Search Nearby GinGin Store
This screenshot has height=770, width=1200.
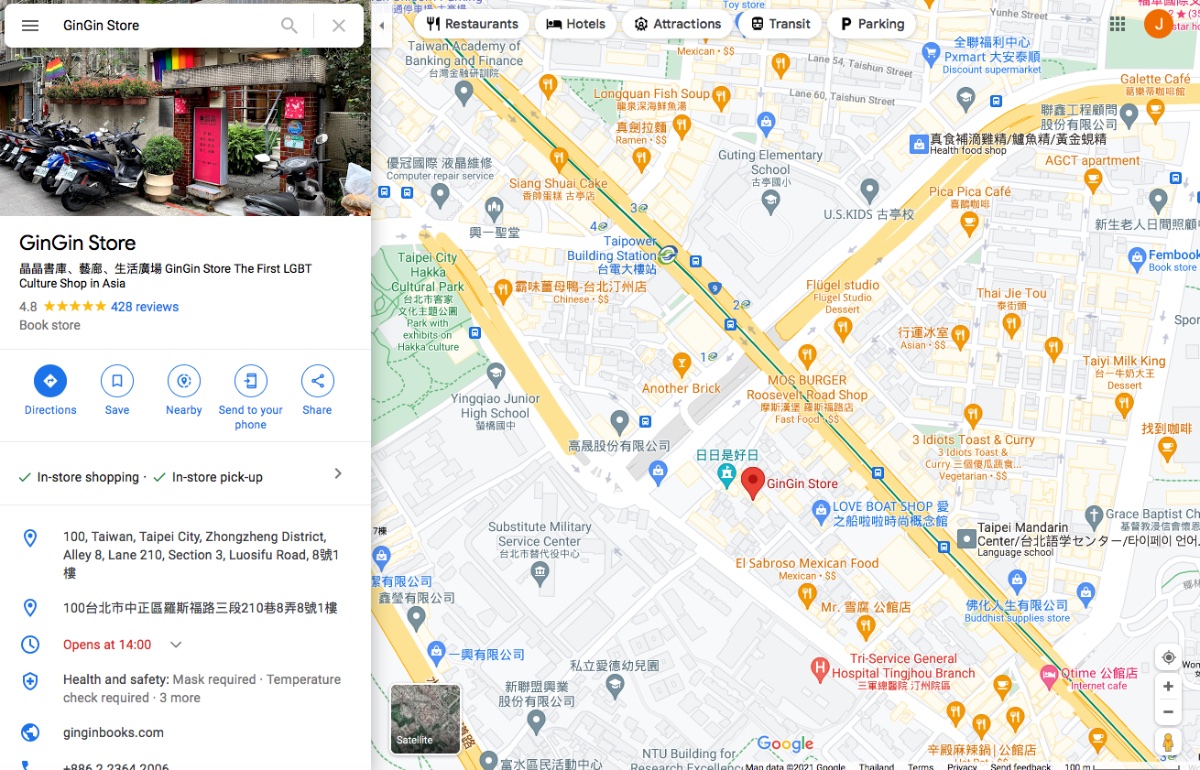click(x=184, y=390)
